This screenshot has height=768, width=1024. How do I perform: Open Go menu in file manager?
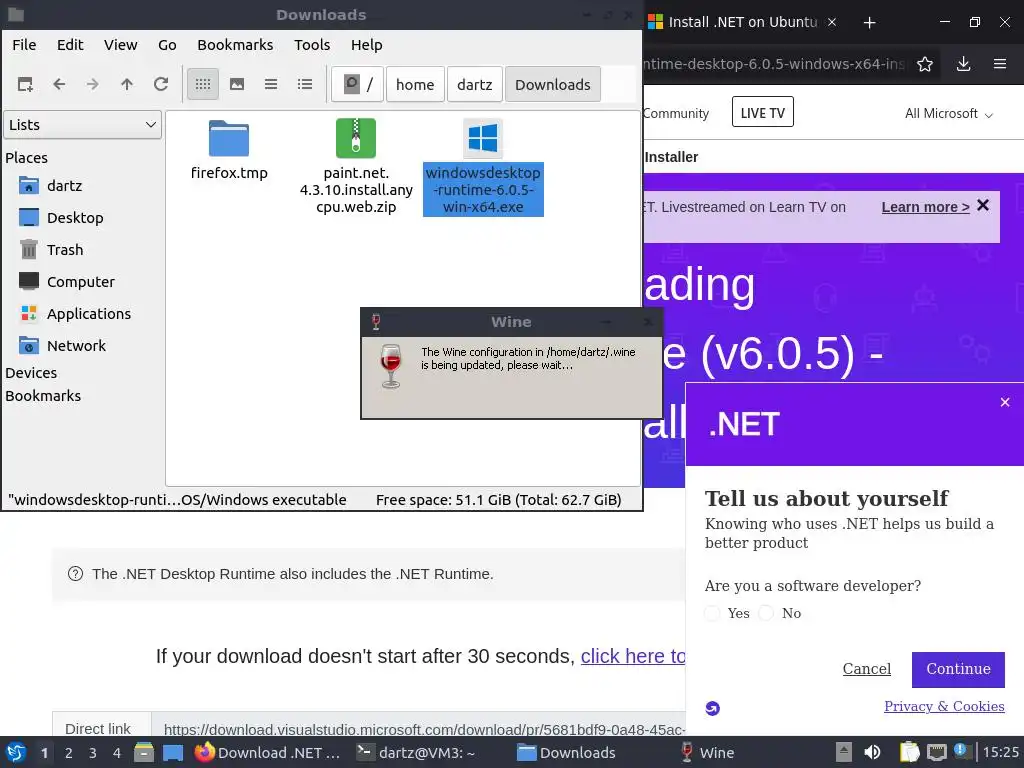click(x=167, y=45)
